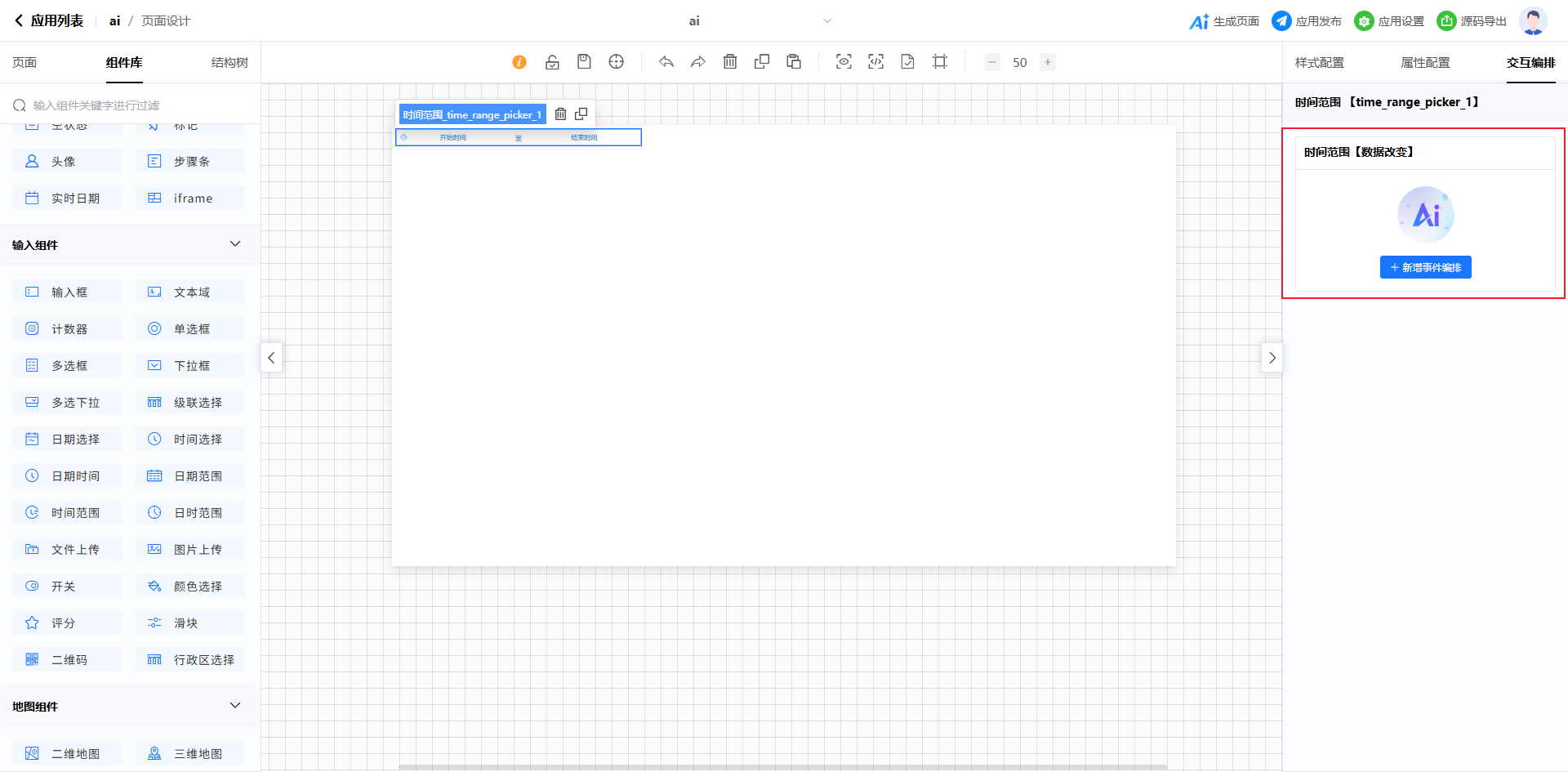Image resolution: width=1568 pixels, height=772 pixels.
Task: Switch to the 属性配置 tab
Action: click(x=1425, y=63)
